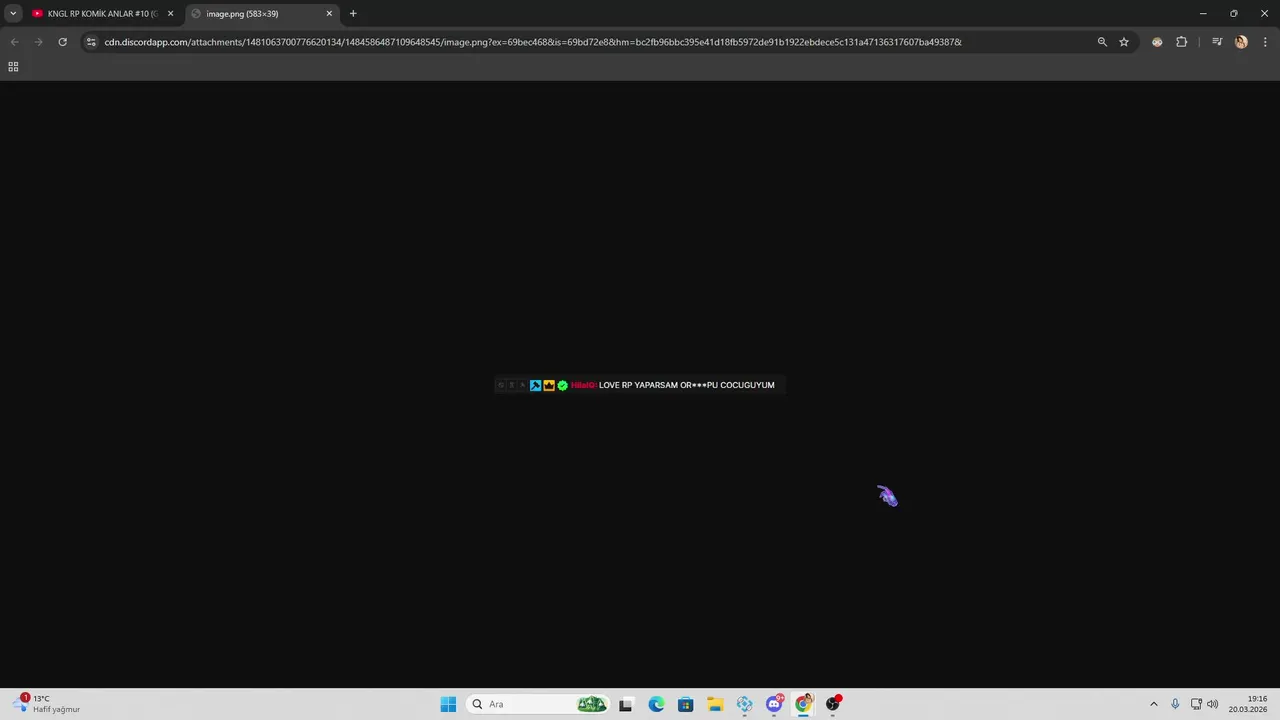Viewport: 1280px width, 720px height.
Task: Close the KNGL RP KOMİK ANLAR tab
Action: point(170,14)
